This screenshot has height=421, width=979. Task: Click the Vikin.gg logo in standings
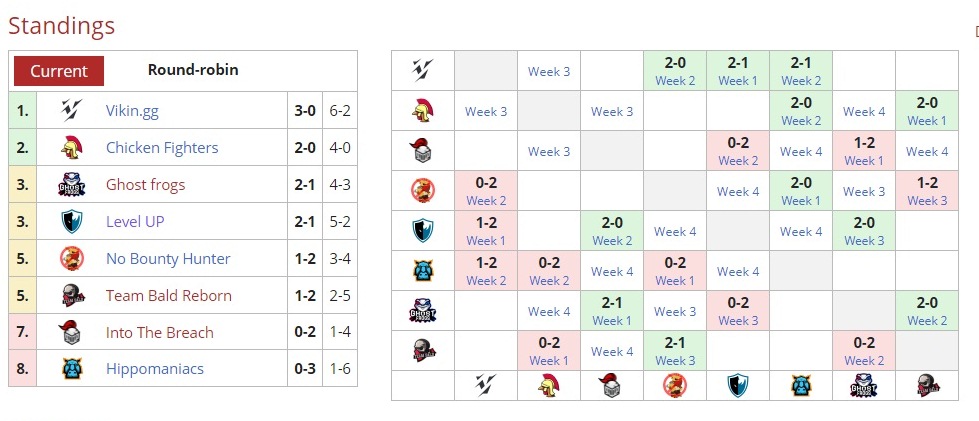click(71, 111)
